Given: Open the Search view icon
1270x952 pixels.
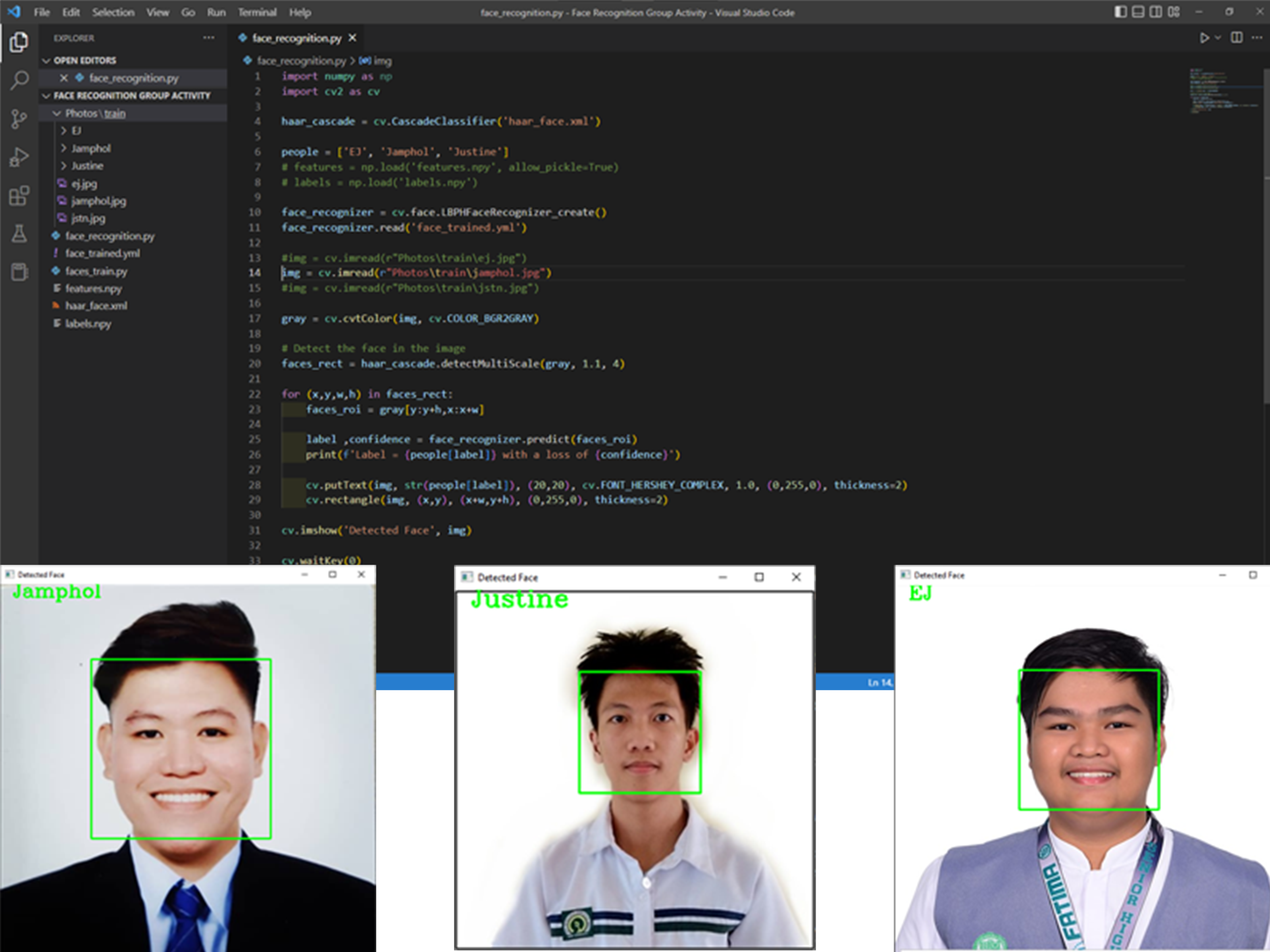Looking at the screenshot, I should click(x=19, y=81).
